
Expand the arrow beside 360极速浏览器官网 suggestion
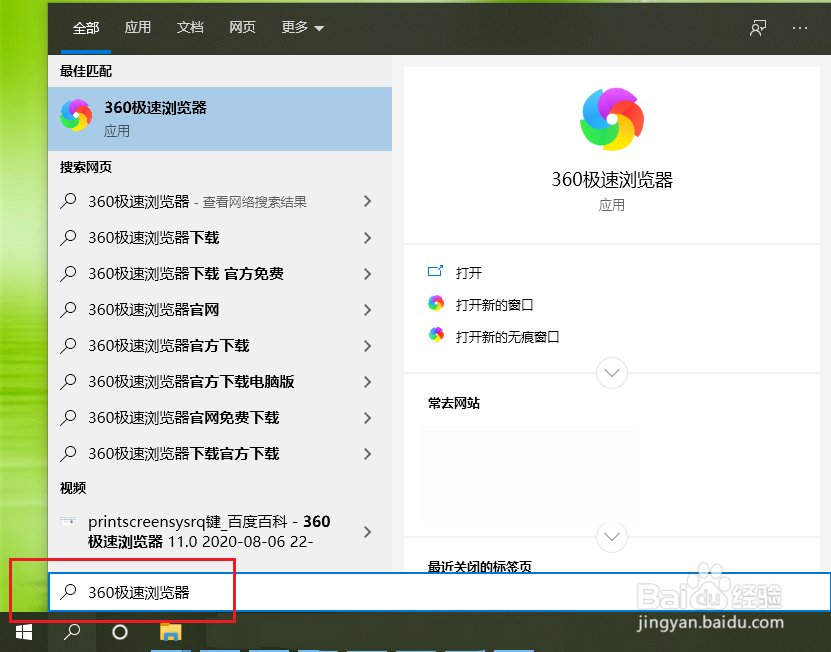click(367, 310)
